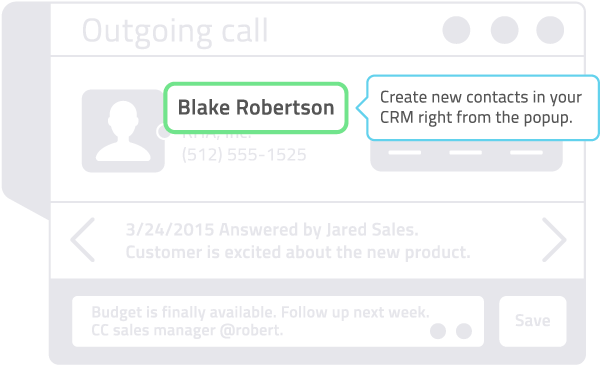Click the leftmost circle button in Outgoing call header
This screenshot has width=600, height=366.
coord(456,30)
